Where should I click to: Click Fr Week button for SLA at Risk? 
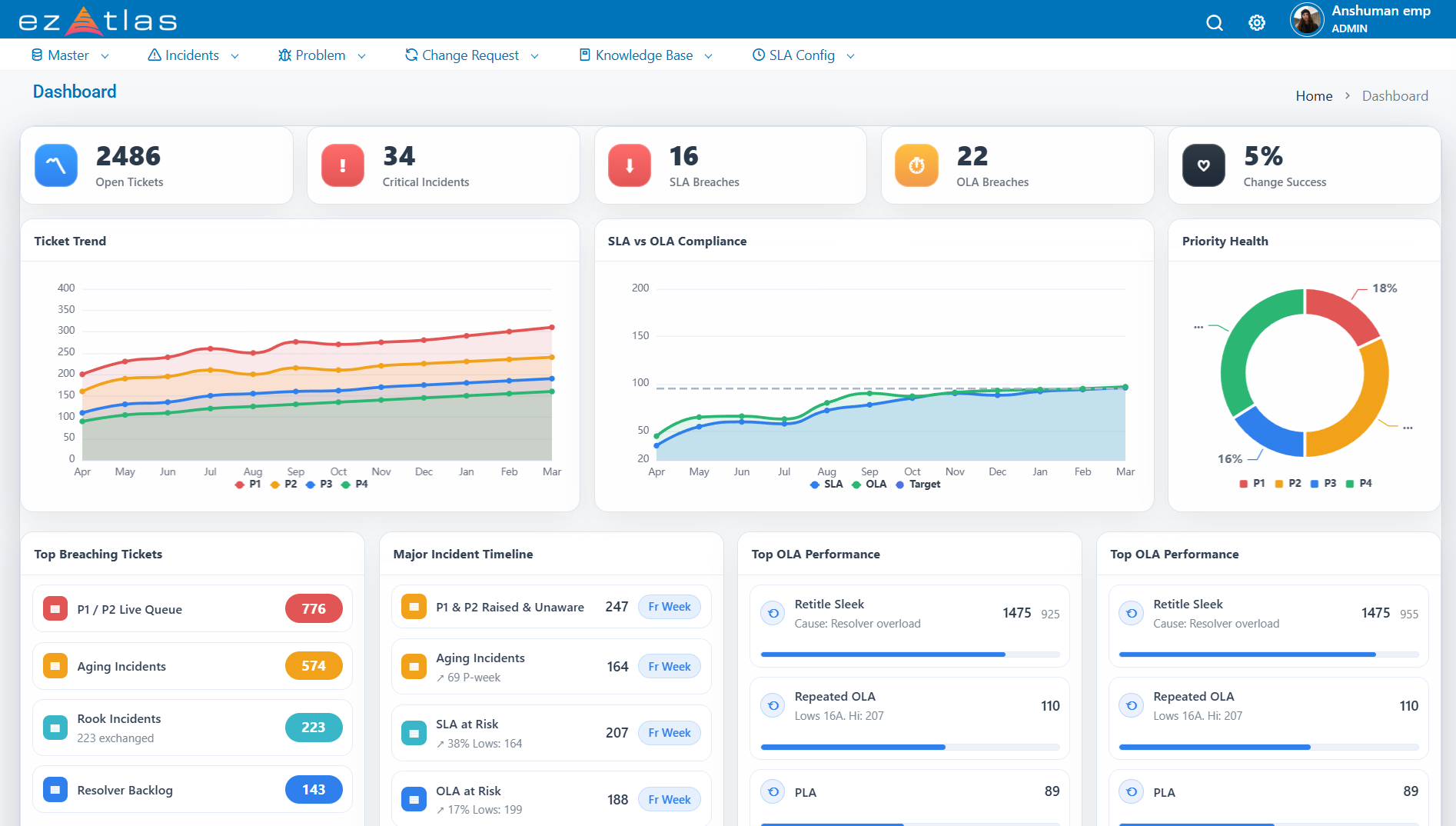[x=669, y=733]
